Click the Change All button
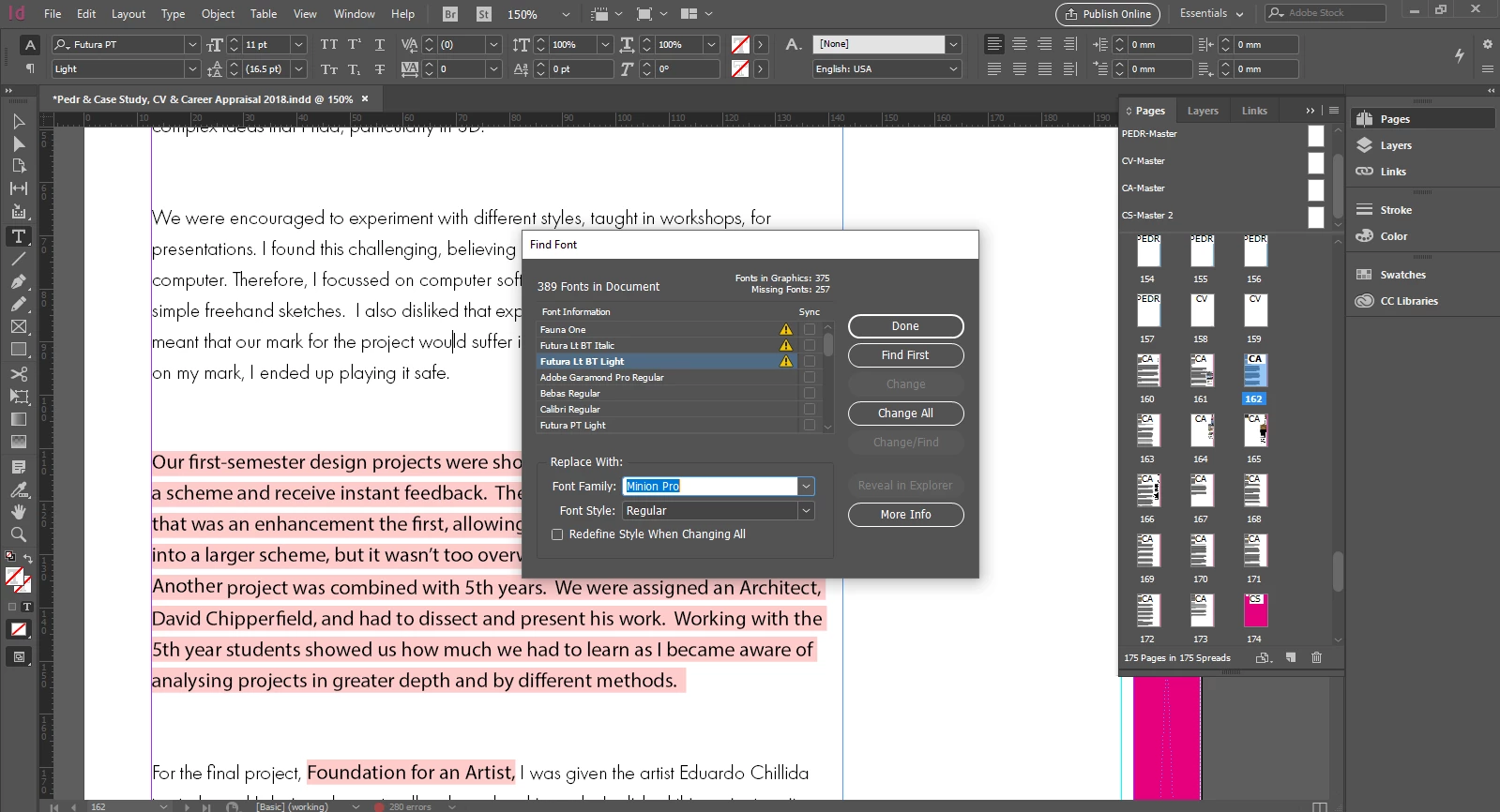 [905, 414]
